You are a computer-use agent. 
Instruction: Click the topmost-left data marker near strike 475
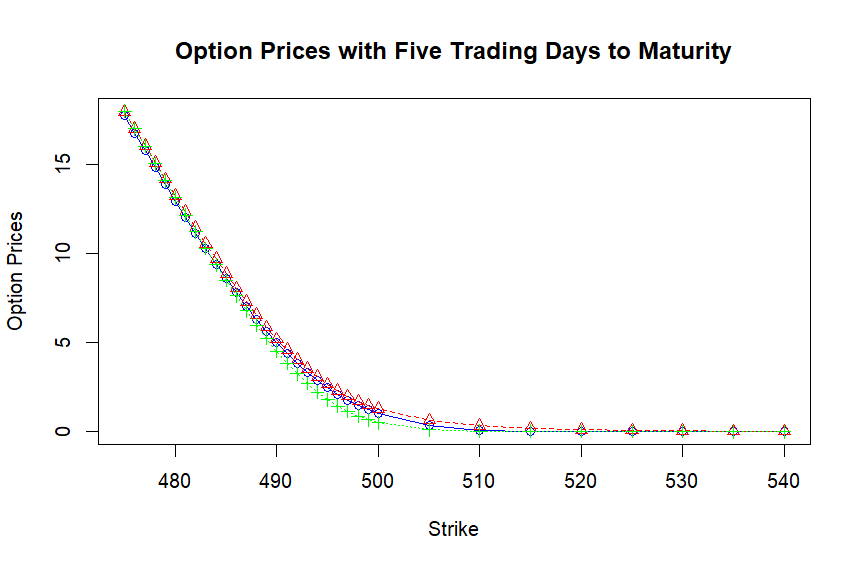point(124,113)
